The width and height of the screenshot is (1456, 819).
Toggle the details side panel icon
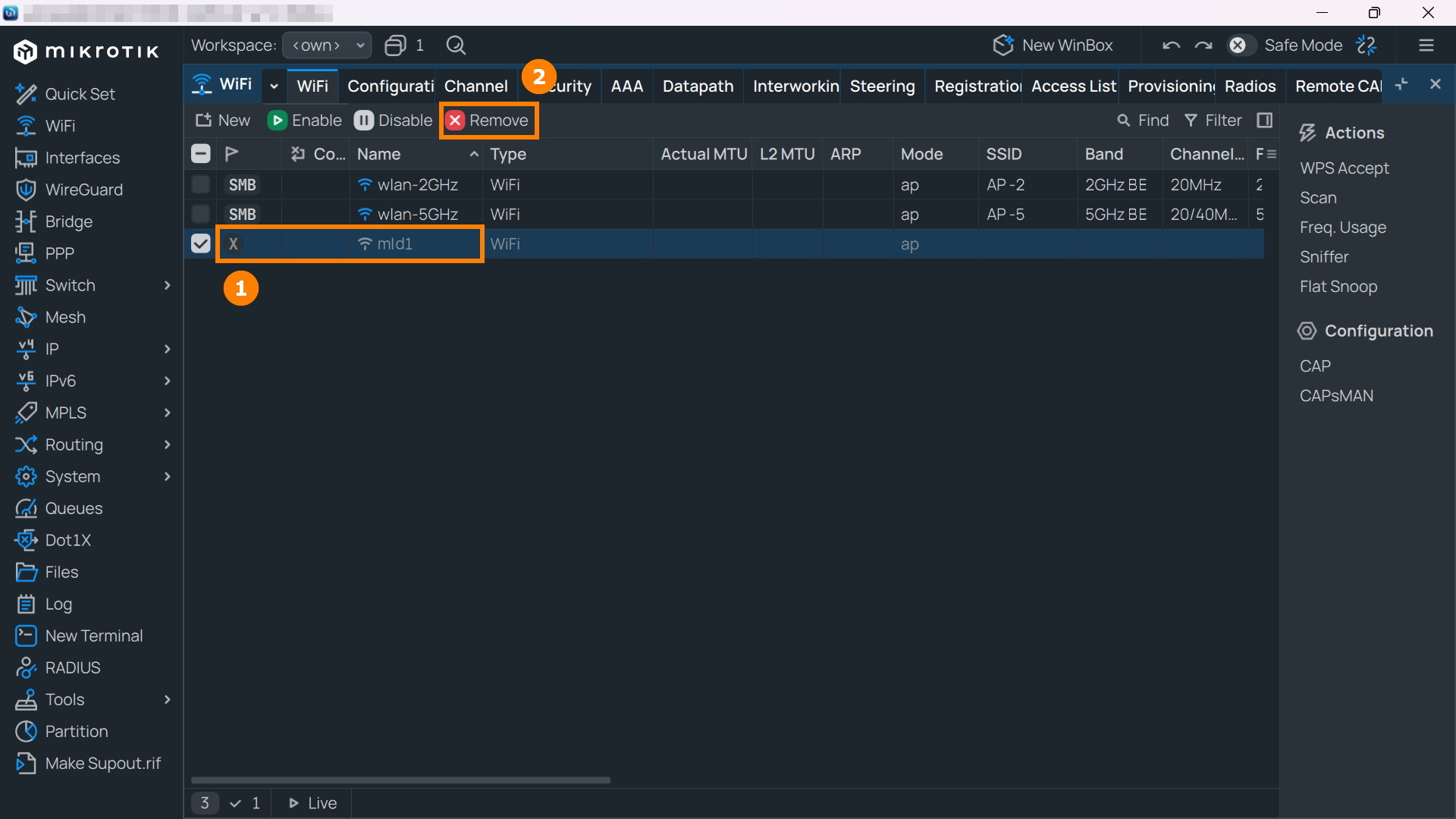tap(1264, 121)
